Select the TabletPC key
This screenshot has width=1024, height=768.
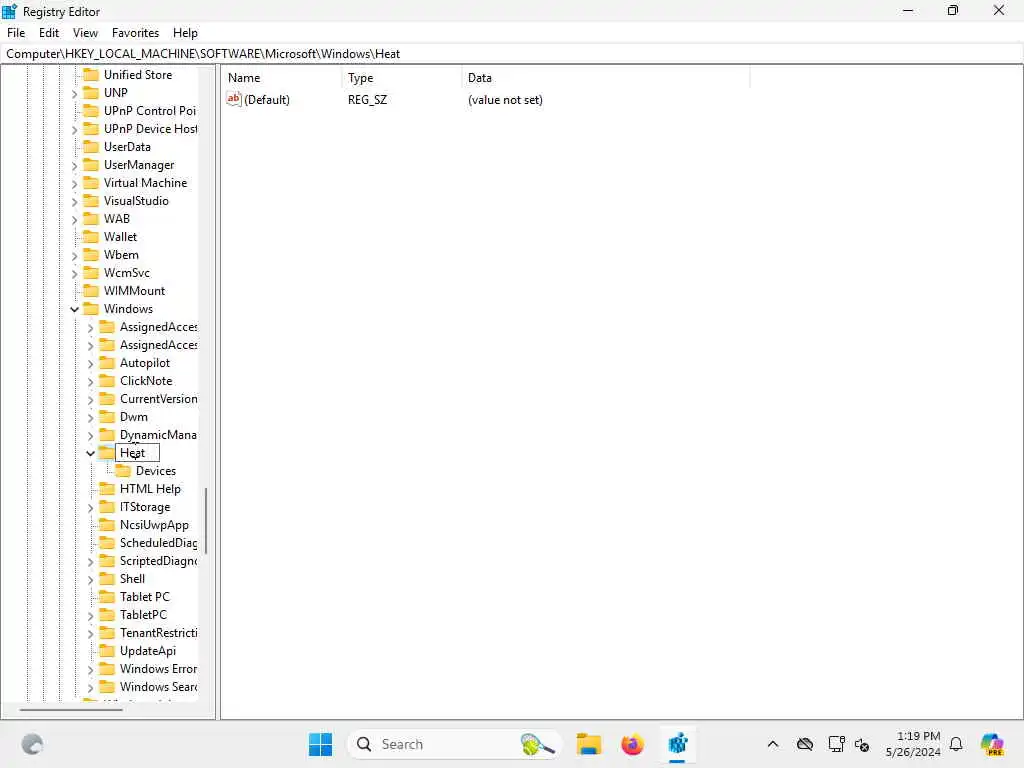[x=143, y=615]
